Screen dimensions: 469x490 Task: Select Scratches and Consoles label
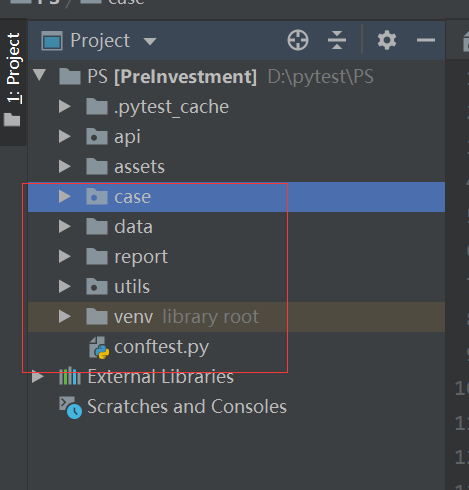(x=187, y=407)
